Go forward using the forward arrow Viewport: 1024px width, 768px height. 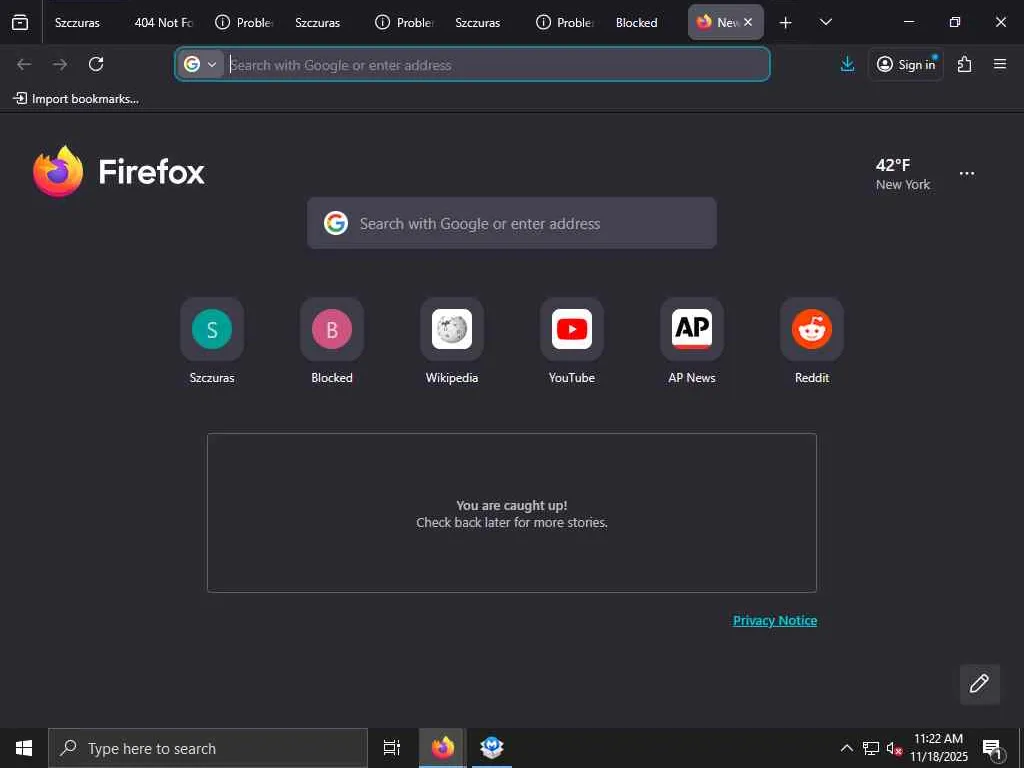(60, 64)
